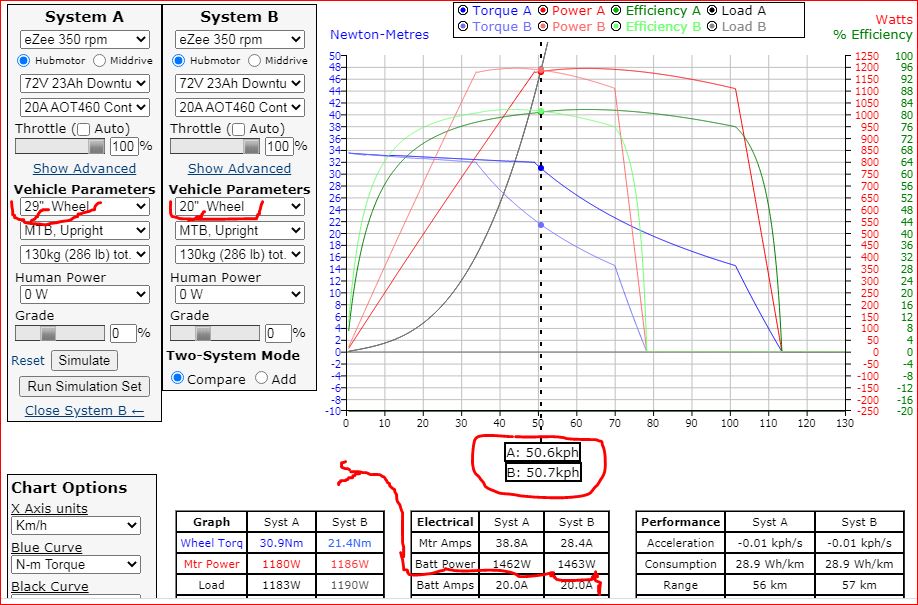Click the System B throttle percentage field
This screenshot has height=605, width=918.
[277, 146]
